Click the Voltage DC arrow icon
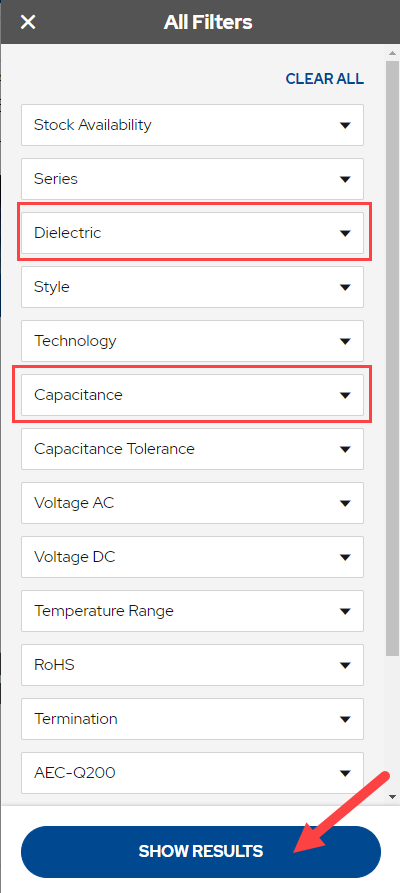Image resolution: width=400 pixels, height=893 pixels. [345, 558]
